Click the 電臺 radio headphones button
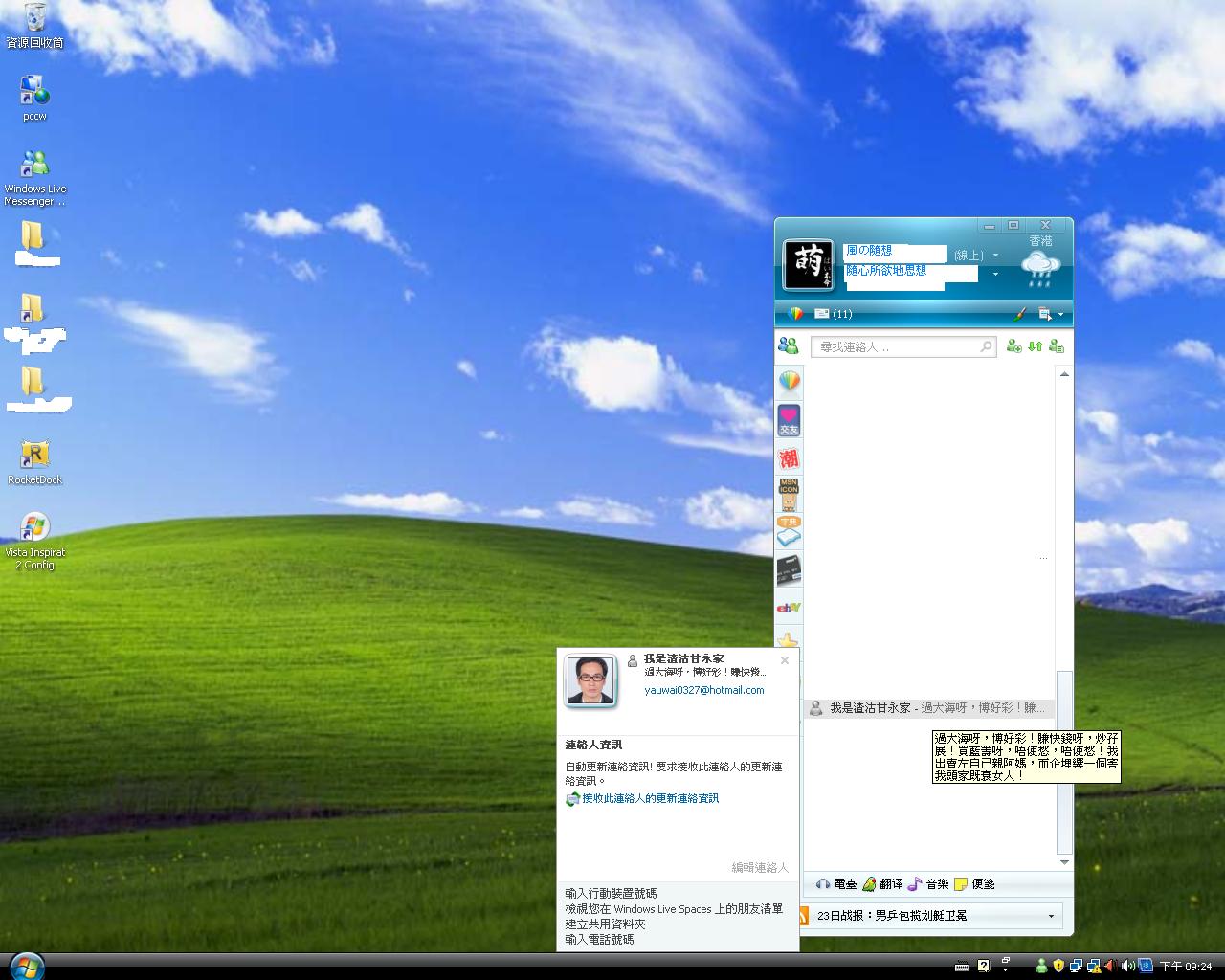Viewport: 1225px width, 980px height. pyautogui.click(x=835, y=884)
